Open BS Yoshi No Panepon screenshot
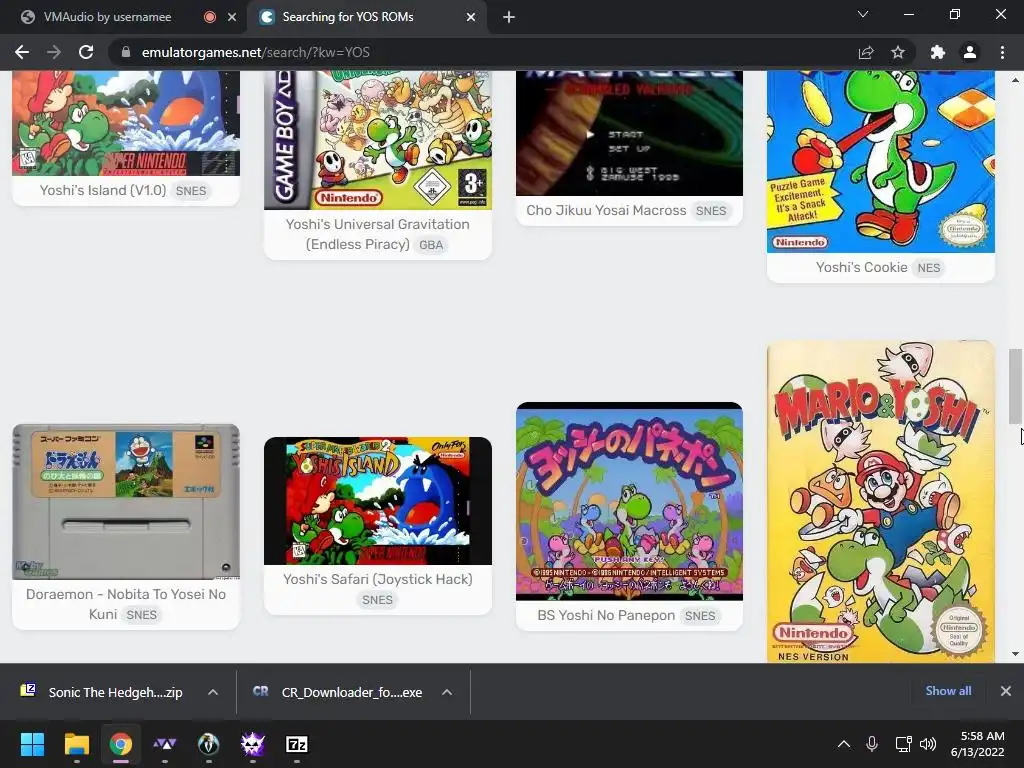The width and height of the screenshot is (1024, 768). [x=629, y=502]
